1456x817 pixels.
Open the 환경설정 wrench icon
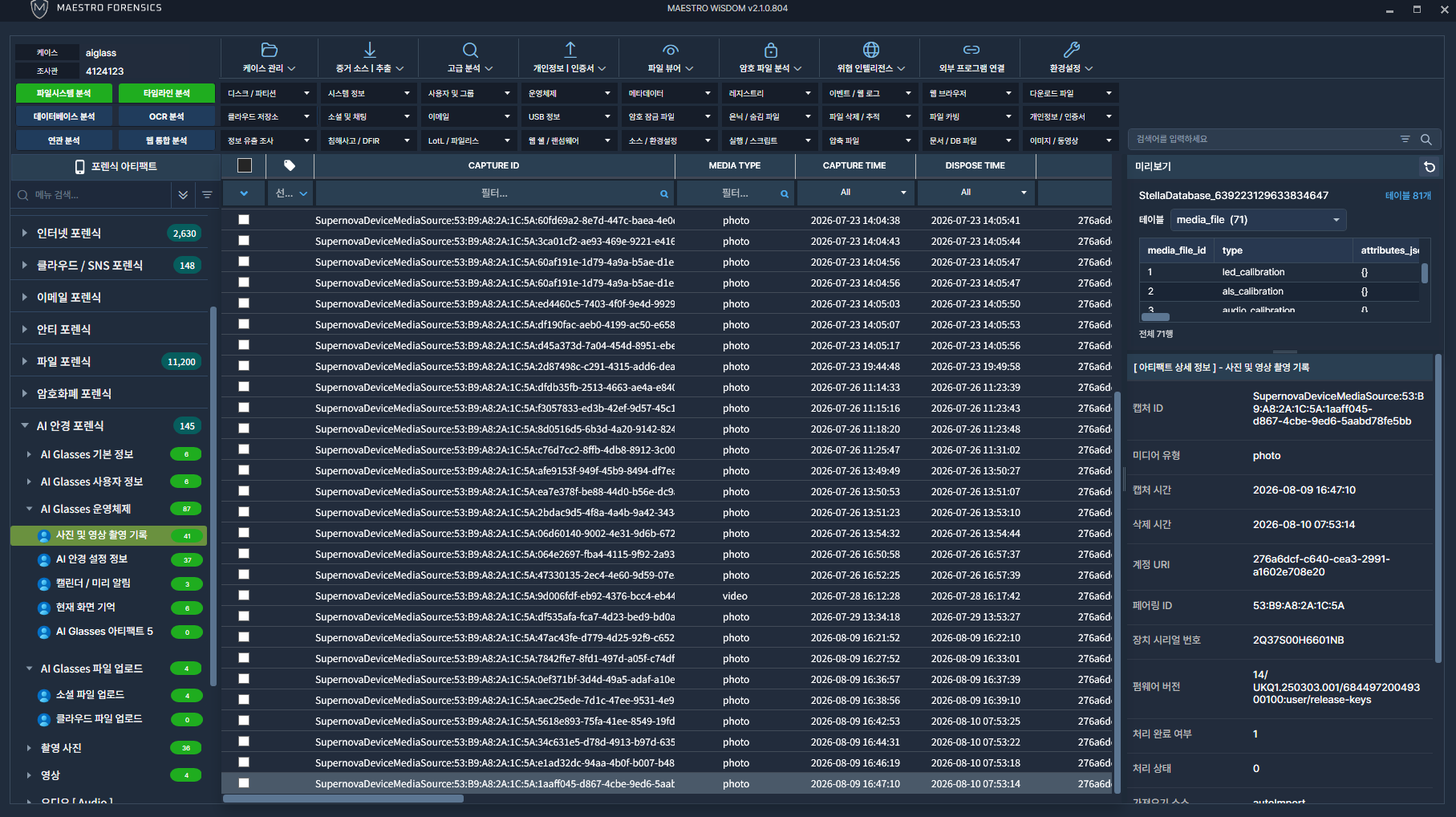pyautogui.click(x=1072, y=50)
